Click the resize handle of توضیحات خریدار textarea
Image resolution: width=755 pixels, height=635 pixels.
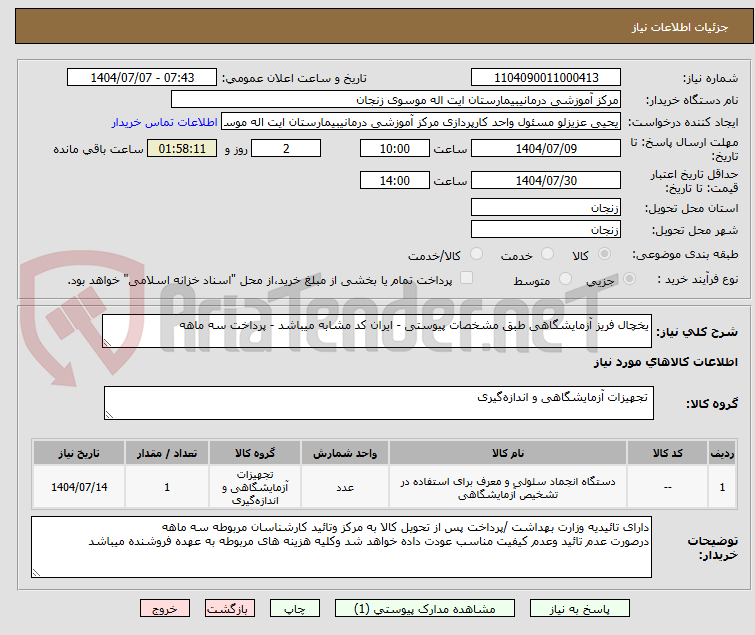tap(36, 573)
